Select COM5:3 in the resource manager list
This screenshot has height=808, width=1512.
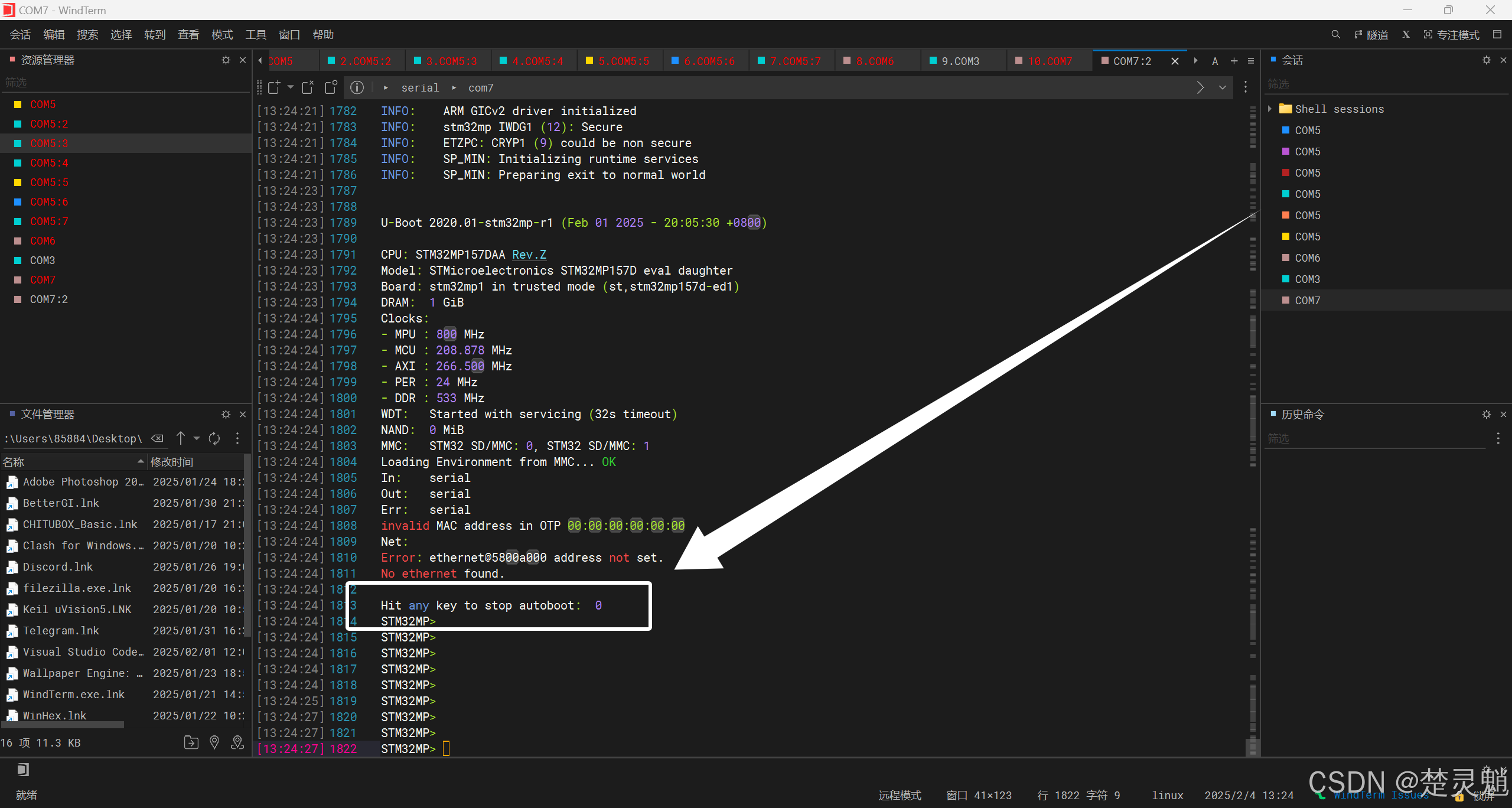(x=49, y=144)
